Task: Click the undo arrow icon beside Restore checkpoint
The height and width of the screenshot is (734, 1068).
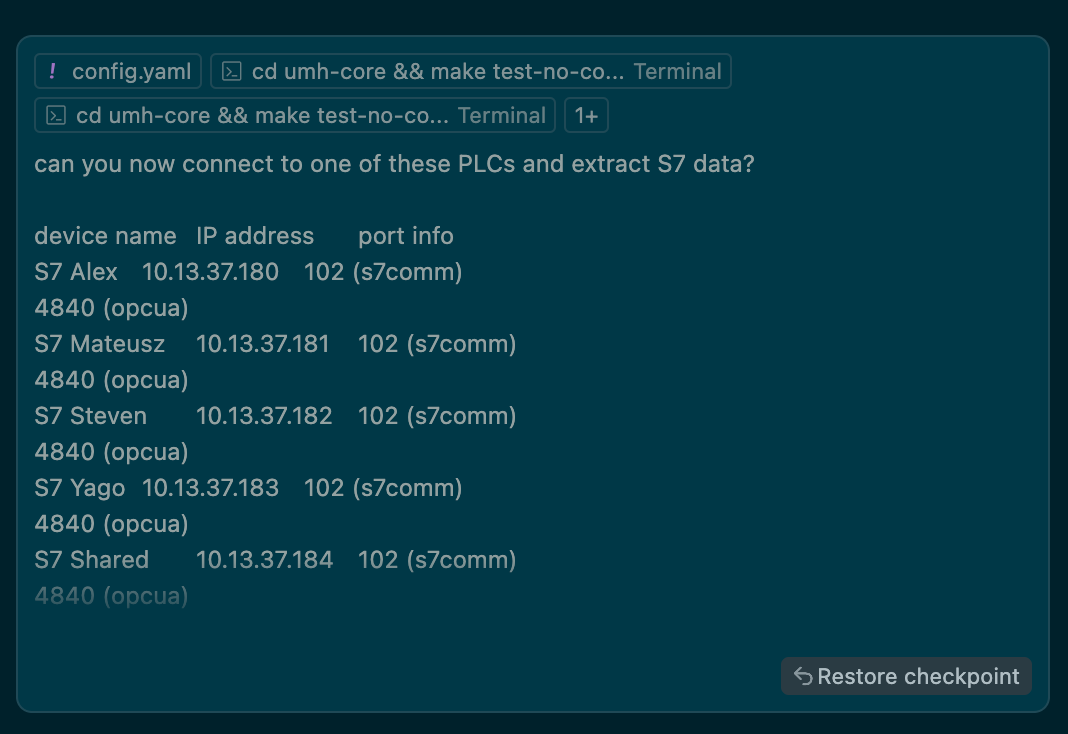Action: [803, 676]
